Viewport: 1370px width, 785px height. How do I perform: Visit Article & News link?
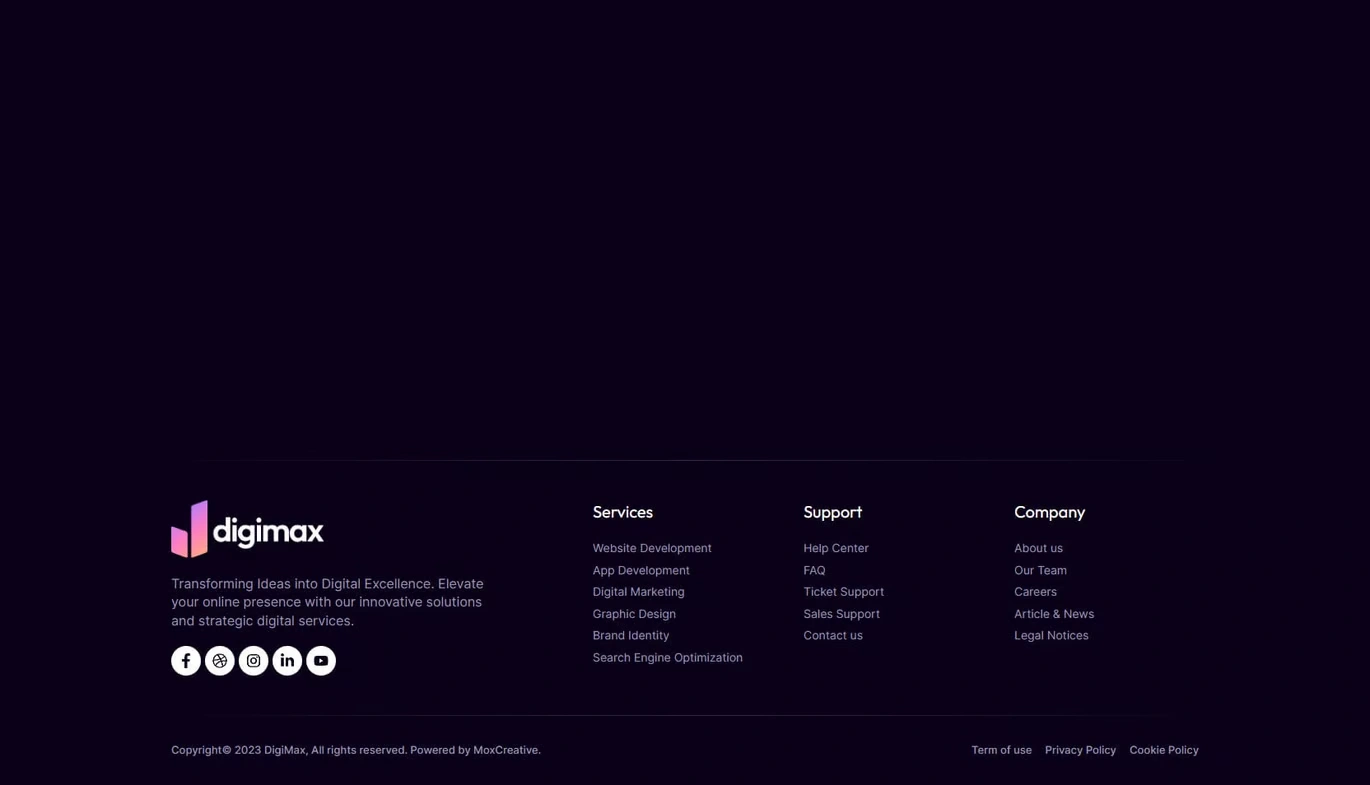click(x=1054, y=614)
